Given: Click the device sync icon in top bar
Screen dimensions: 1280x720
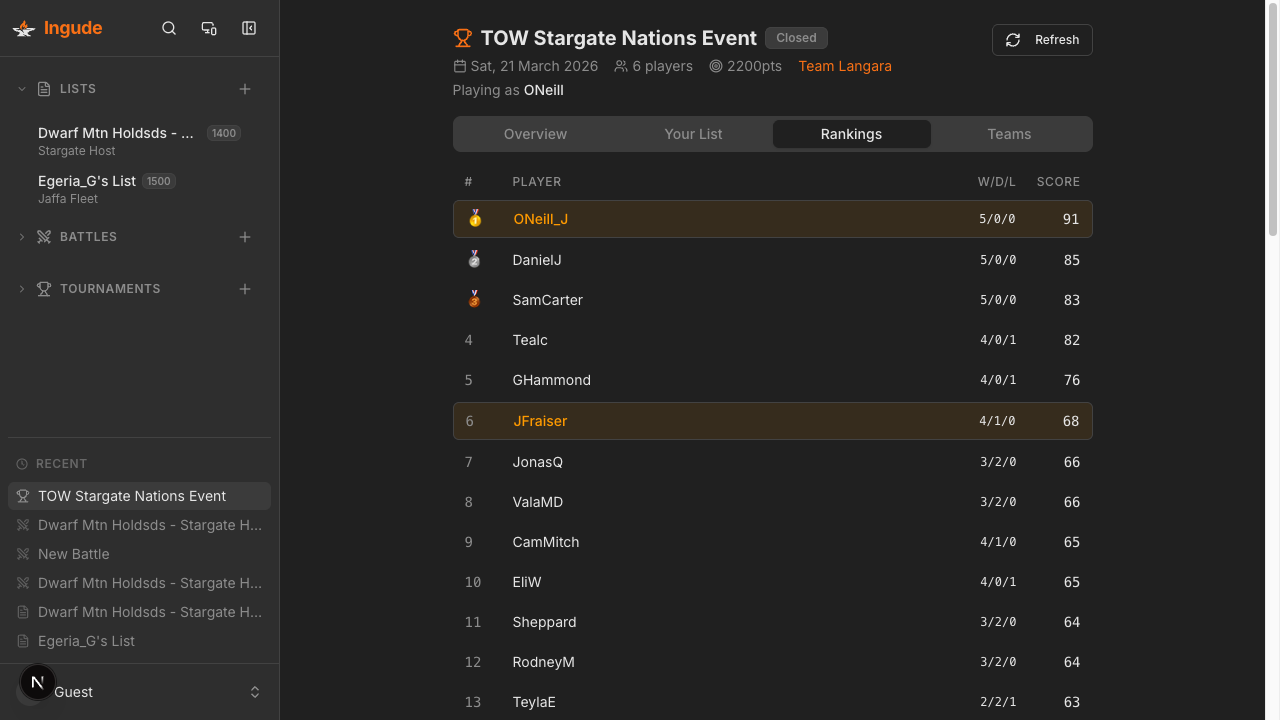Looking at the screenshot, I should (x=209, y=28).
